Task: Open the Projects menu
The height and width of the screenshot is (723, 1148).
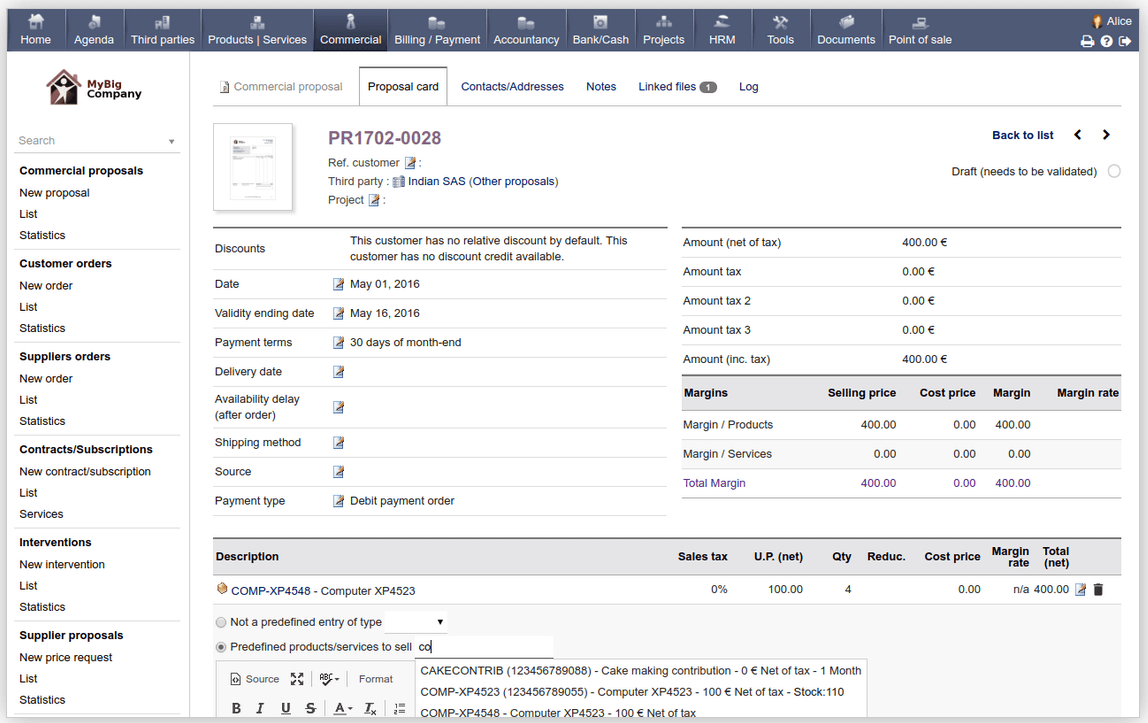Action: (663, 30)
